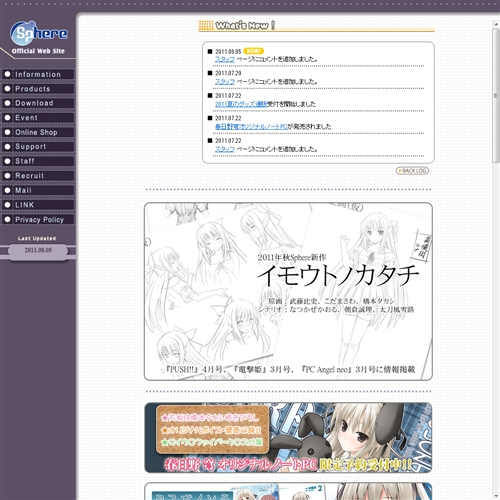
Task: Open the Mail sidebar item
Action: pos(38,190)
